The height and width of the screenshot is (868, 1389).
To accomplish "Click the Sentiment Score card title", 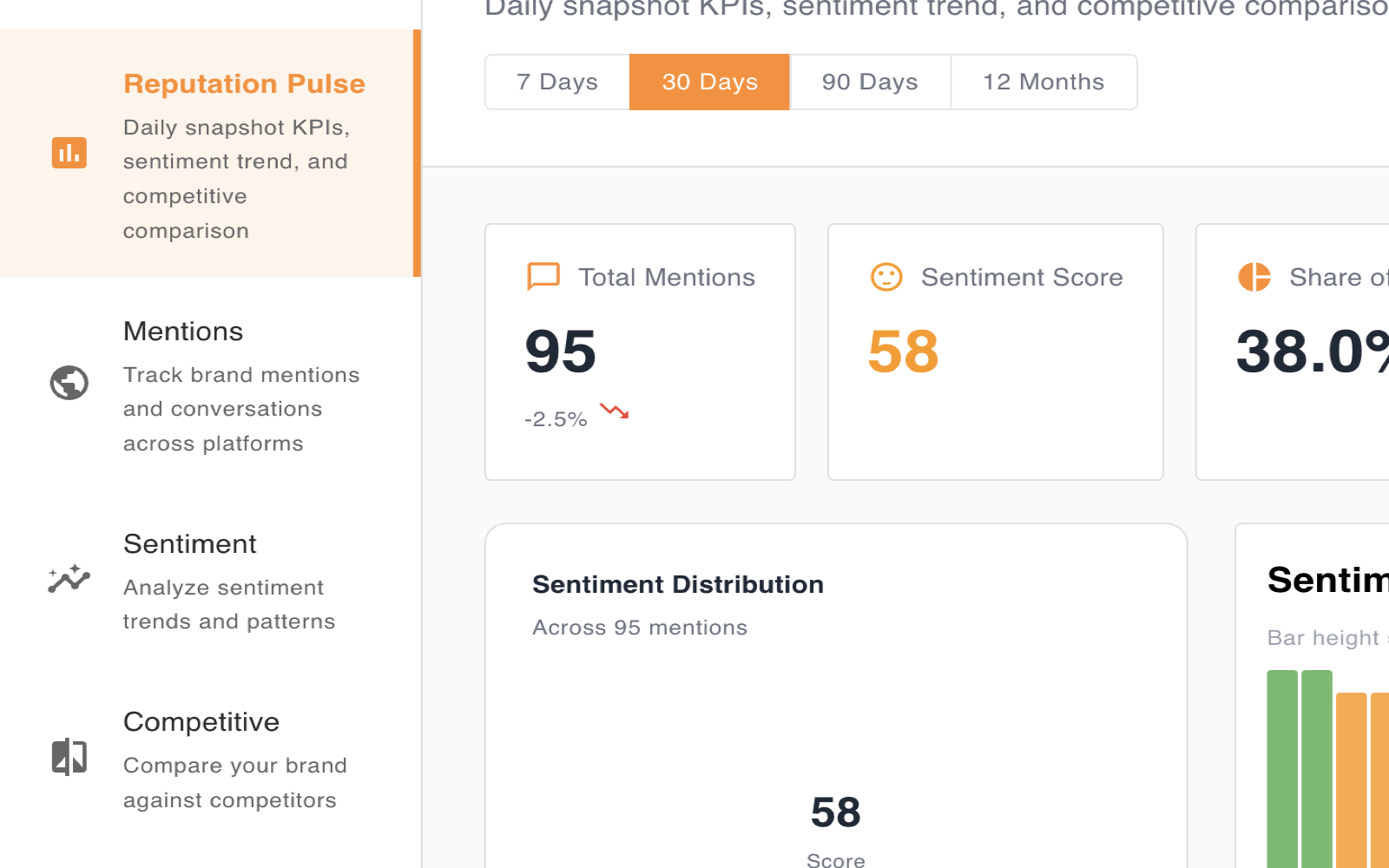I will tap(1022, 278).
